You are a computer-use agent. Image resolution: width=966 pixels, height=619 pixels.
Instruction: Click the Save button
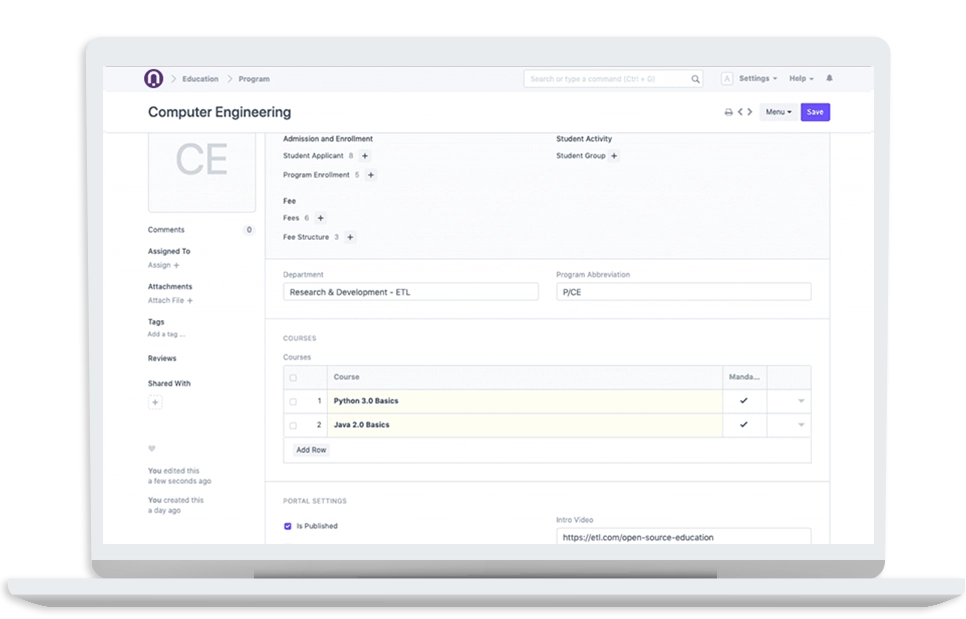[x=815, y=112]
